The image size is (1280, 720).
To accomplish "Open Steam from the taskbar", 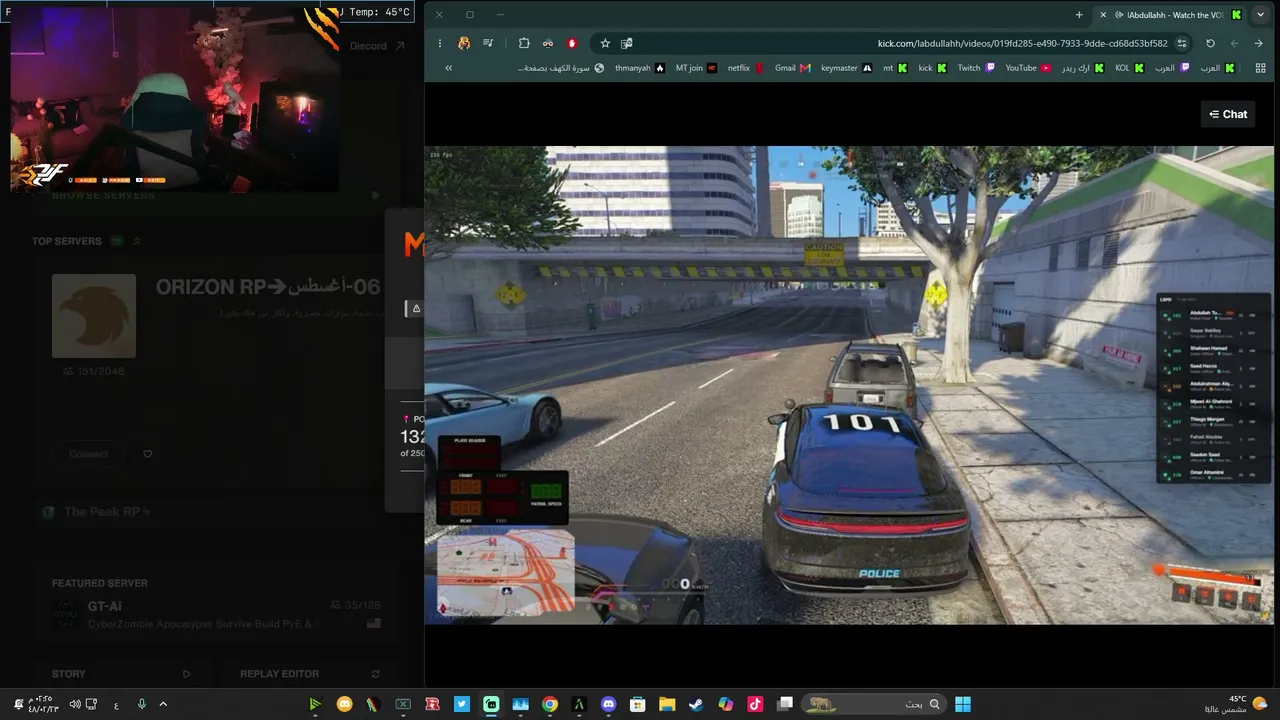I will [x=696, y=704].
